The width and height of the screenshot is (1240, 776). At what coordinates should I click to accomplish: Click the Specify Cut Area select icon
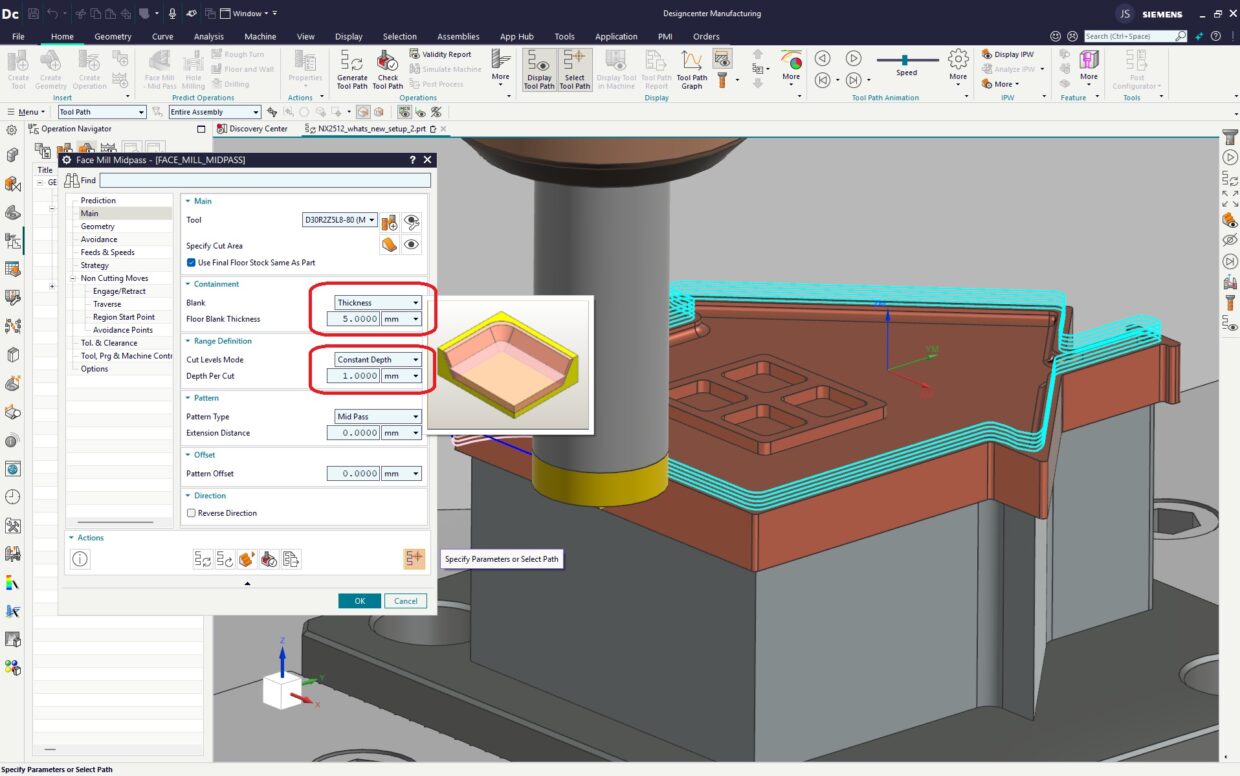click(x=389, y=245)
